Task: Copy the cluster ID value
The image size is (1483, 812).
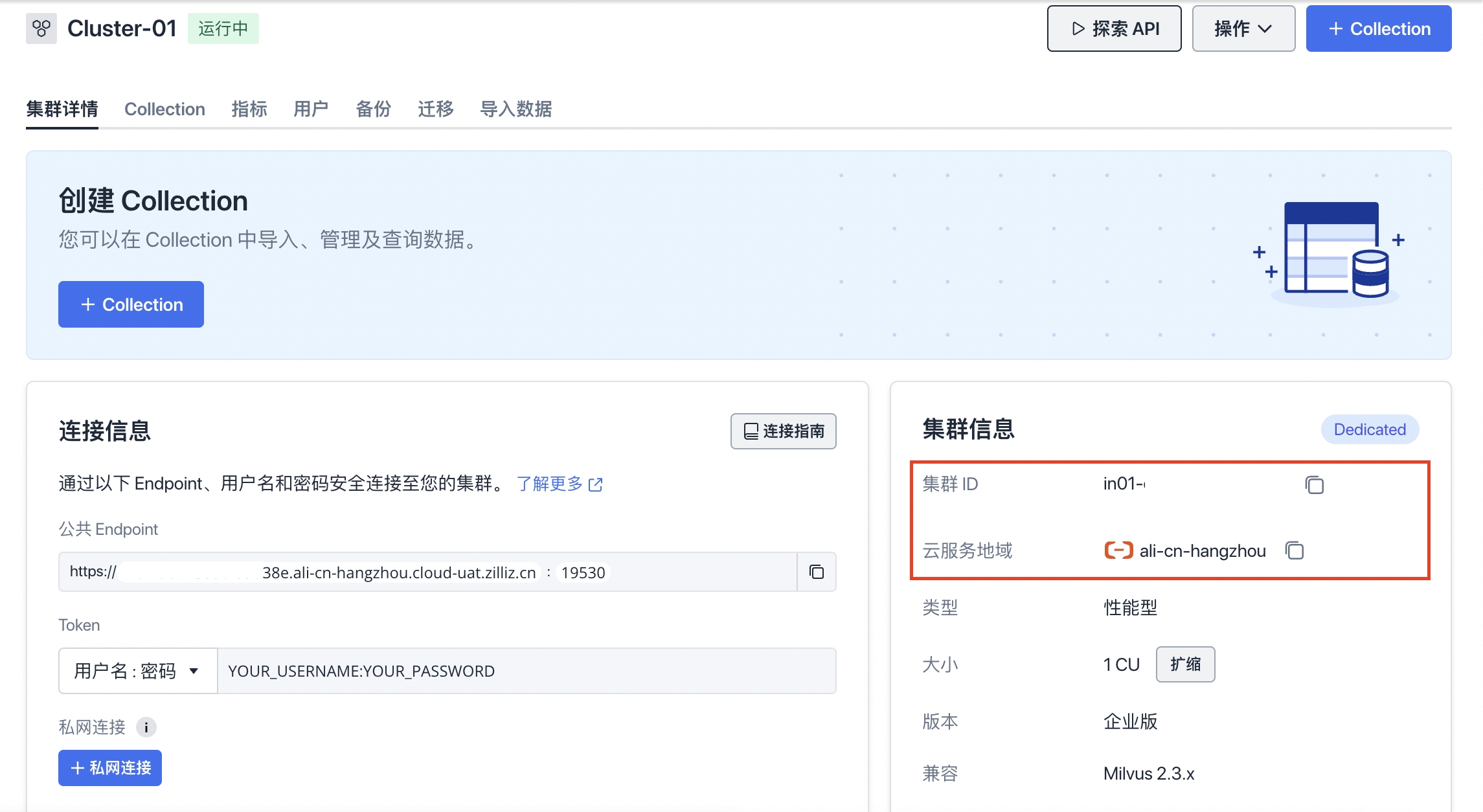Action: click(1314, 484)
